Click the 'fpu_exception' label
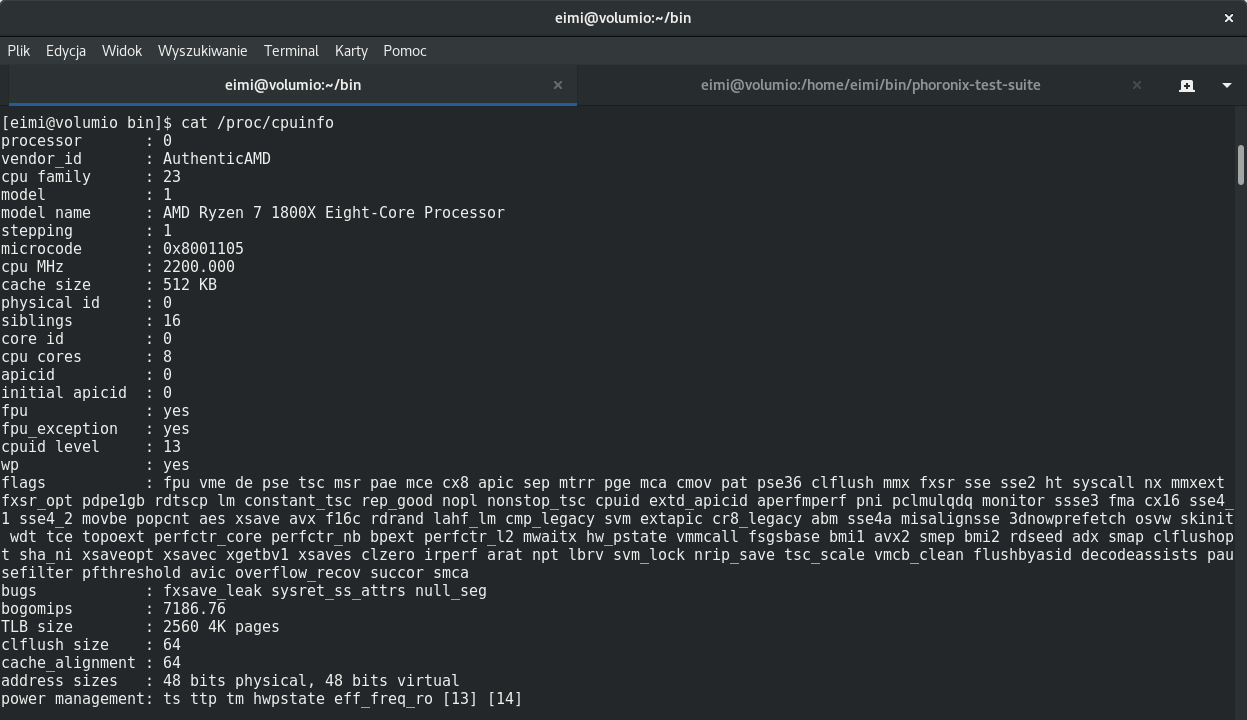The height and width of the screenshot is (720, 1247). pos(59,428)
